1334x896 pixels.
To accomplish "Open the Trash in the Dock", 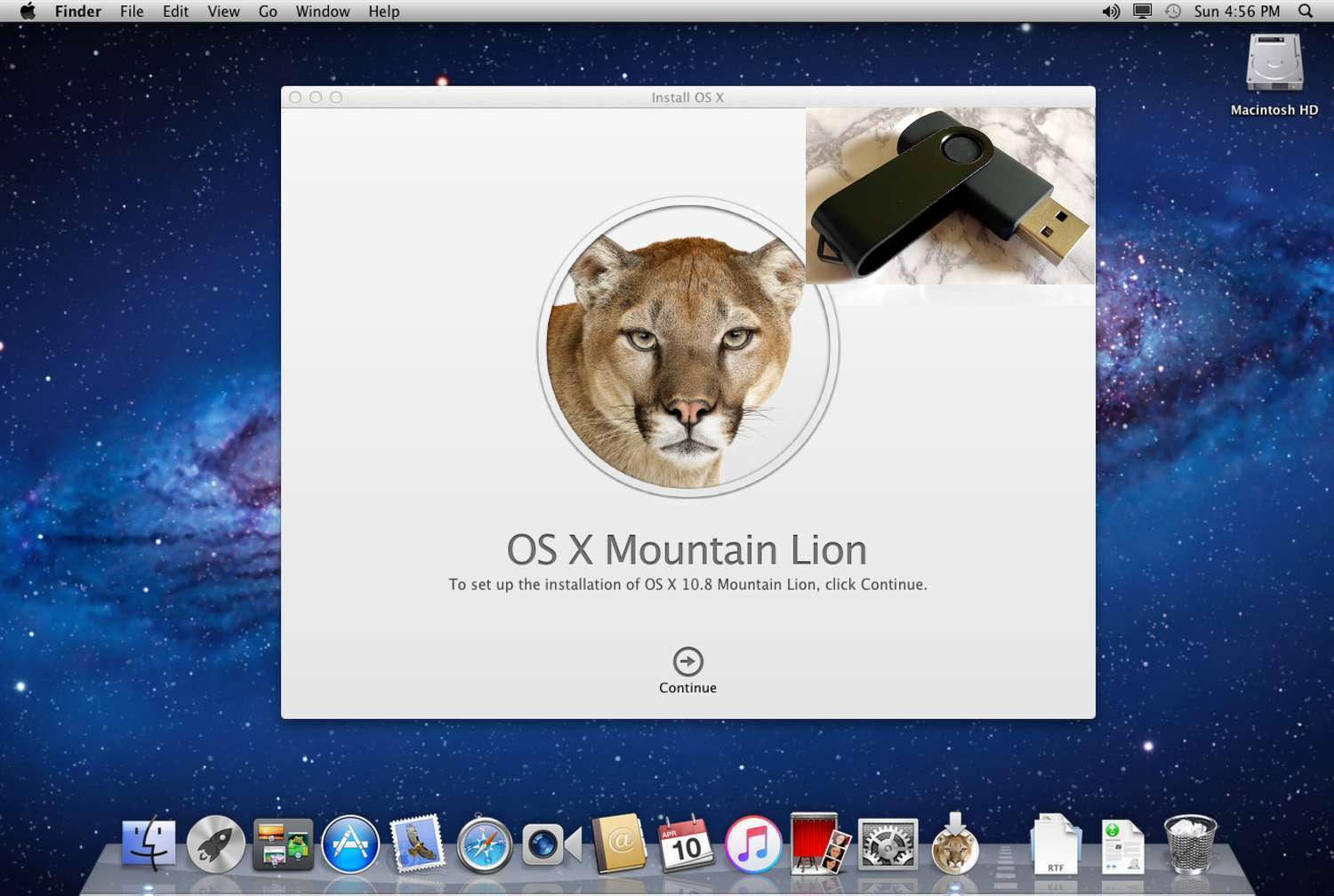I will tap(1190, 844).
